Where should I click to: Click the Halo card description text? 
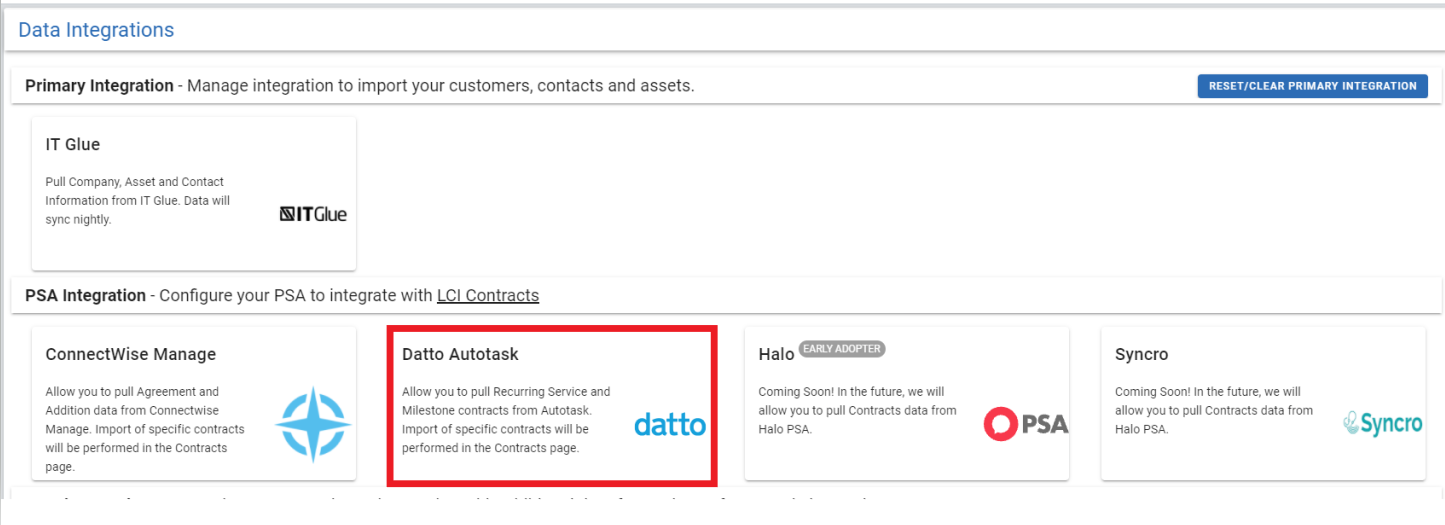(x=857, y=410)
